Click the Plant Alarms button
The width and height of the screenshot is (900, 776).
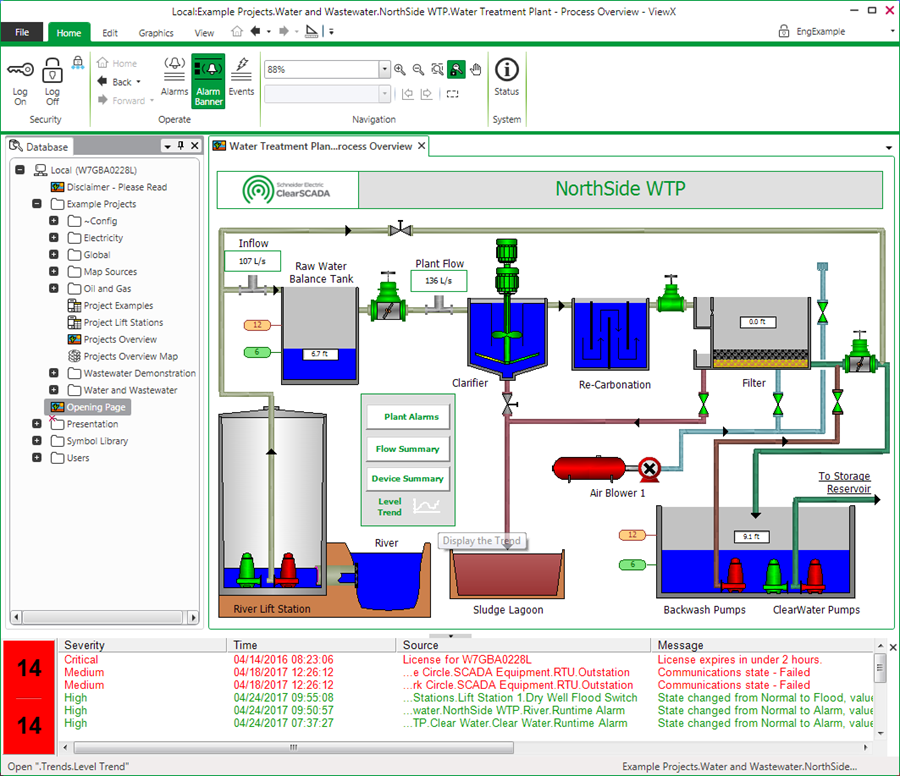tap(409, 416)
